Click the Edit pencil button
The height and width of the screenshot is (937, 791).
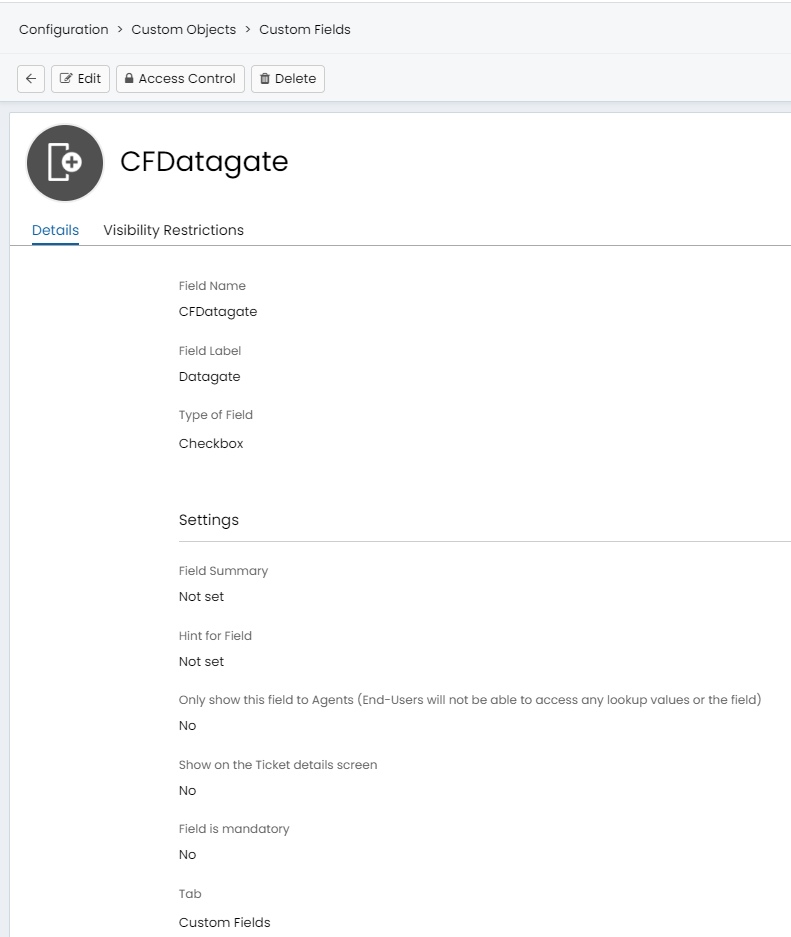tap(80, 79)
